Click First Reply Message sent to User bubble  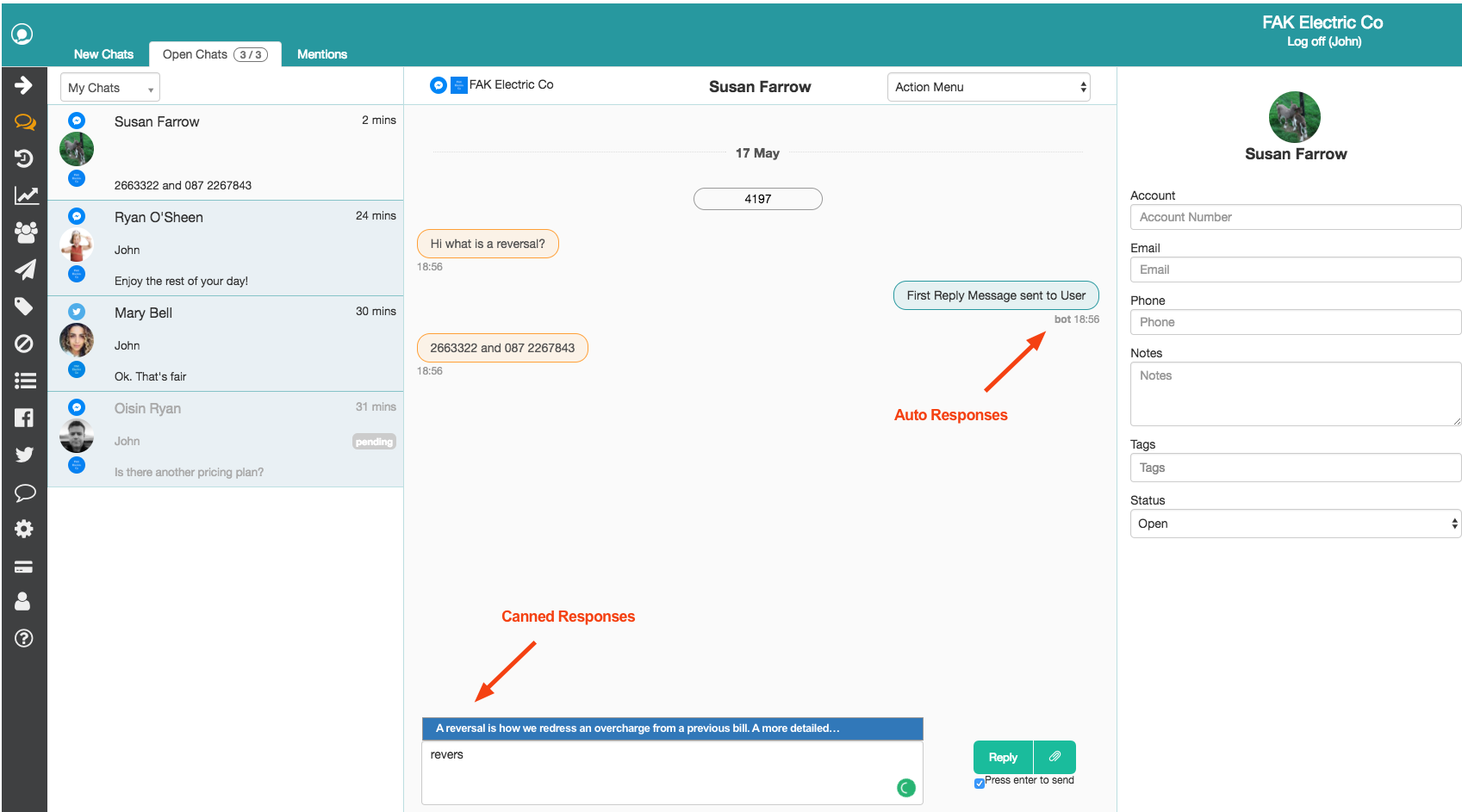(996, 295)
